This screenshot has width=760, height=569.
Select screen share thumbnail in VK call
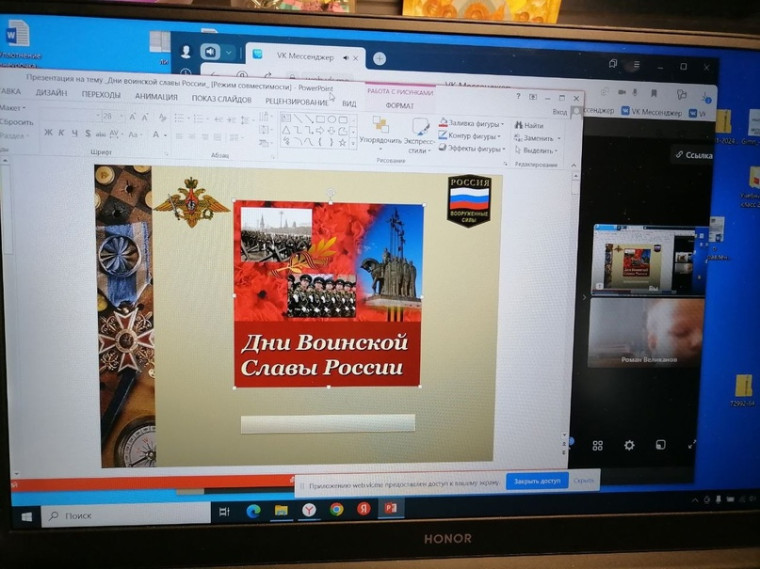pos(649,259)
